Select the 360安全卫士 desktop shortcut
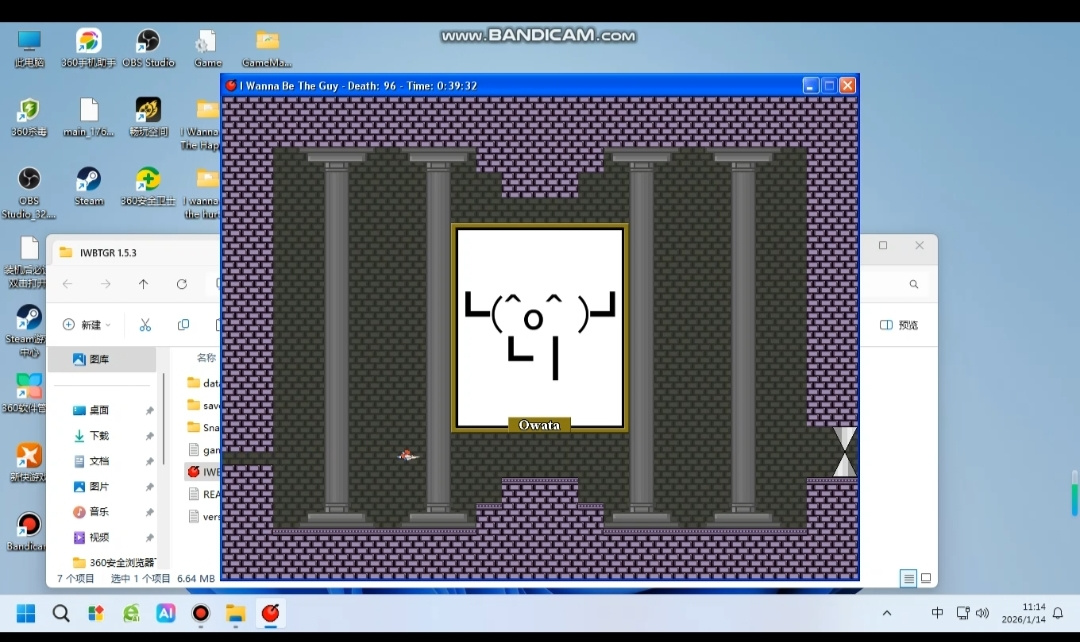 [x=148, y=187]
